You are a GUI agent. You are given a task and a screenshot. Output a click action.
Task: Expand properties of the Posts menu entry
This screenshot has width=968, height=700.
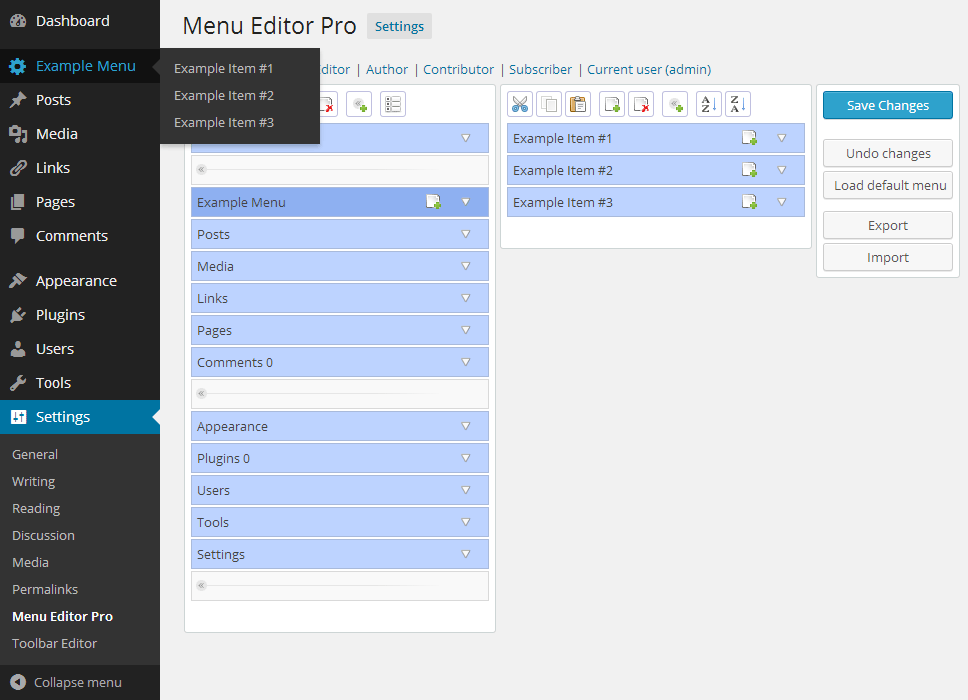[x=465, y=234]
